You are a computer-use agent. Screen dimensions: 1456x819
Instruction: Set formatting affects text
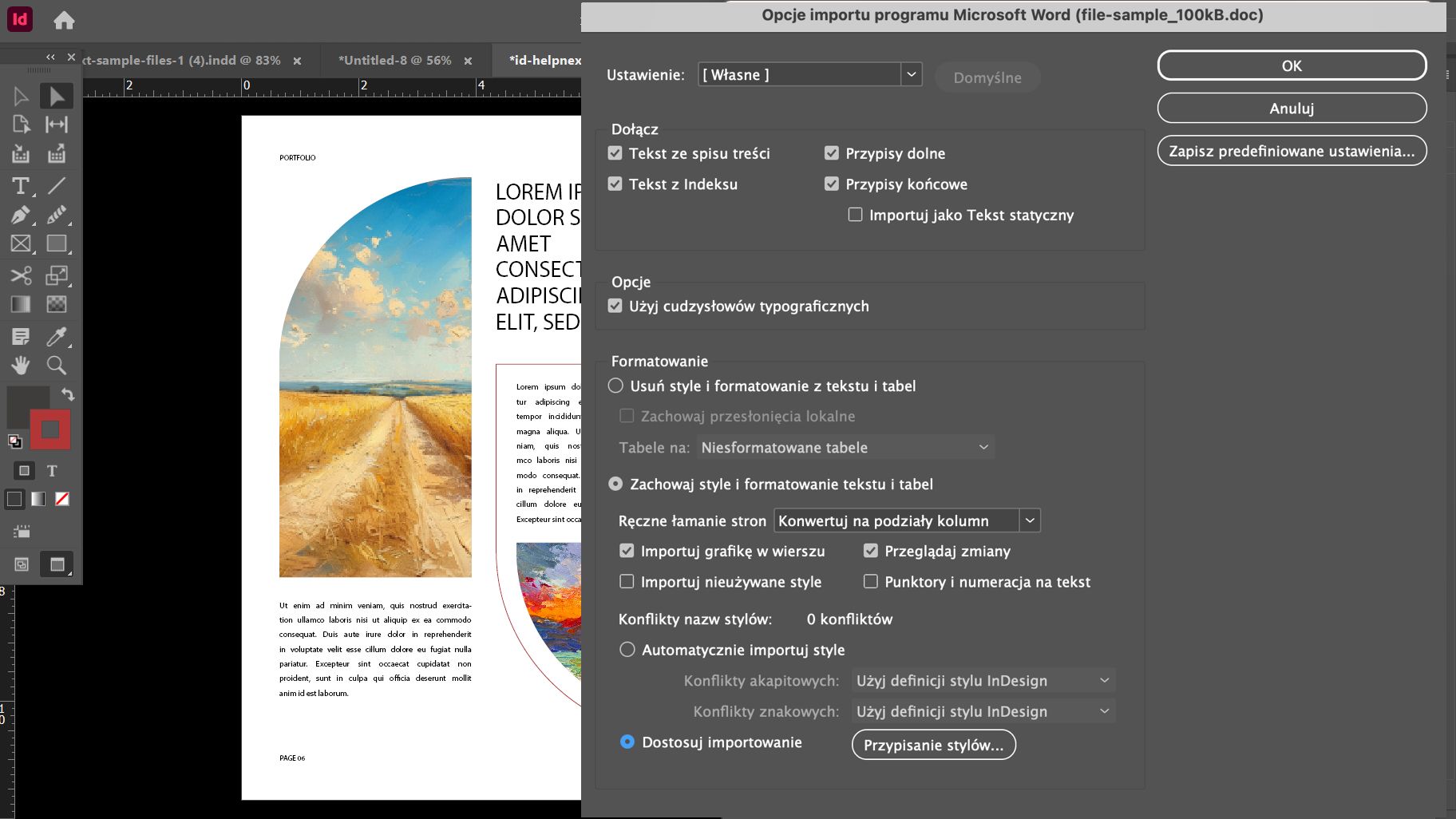pyautogui.click(x=52, y=471)
